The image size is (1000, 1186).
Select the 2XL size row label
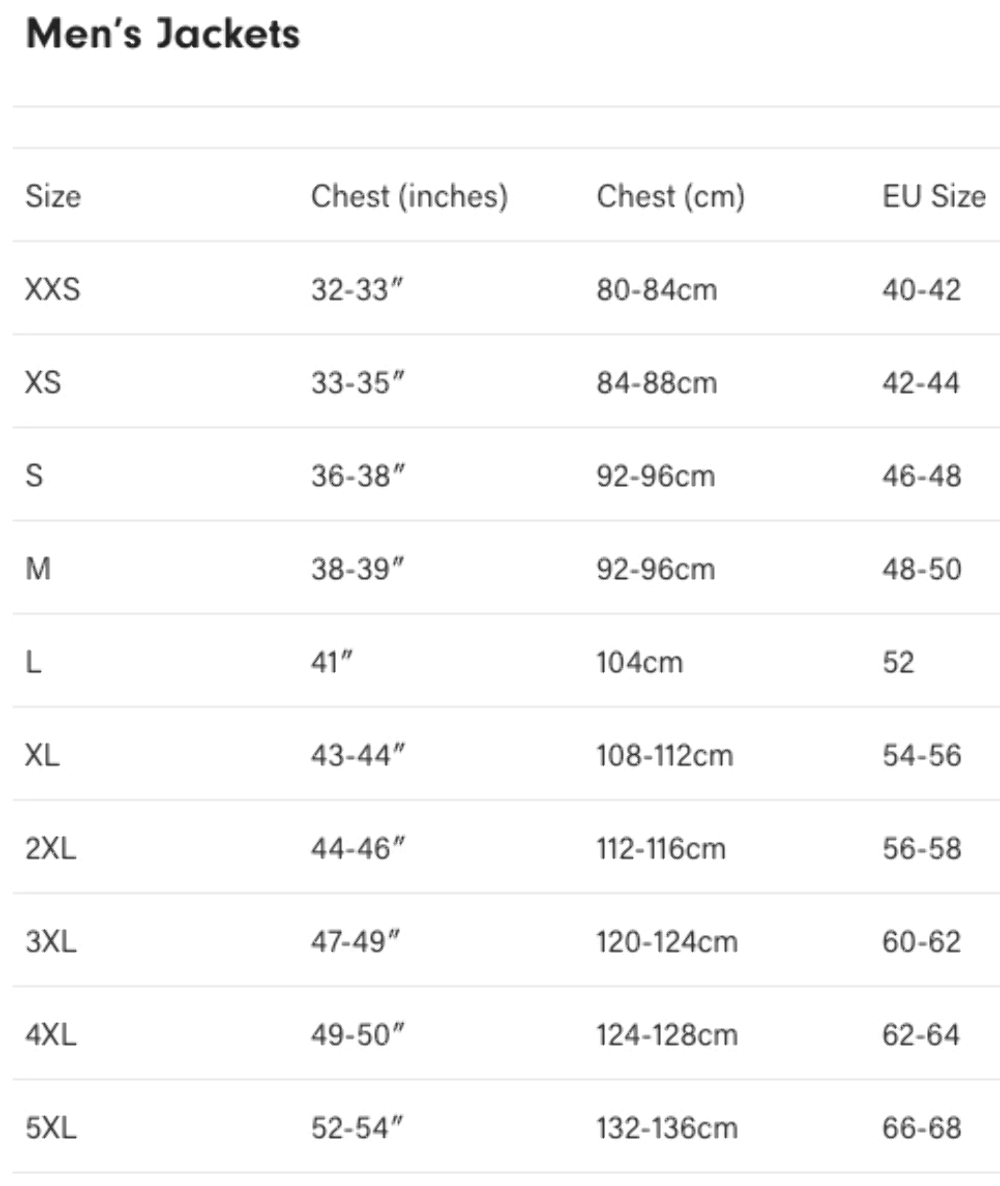(x=51, y=849)
